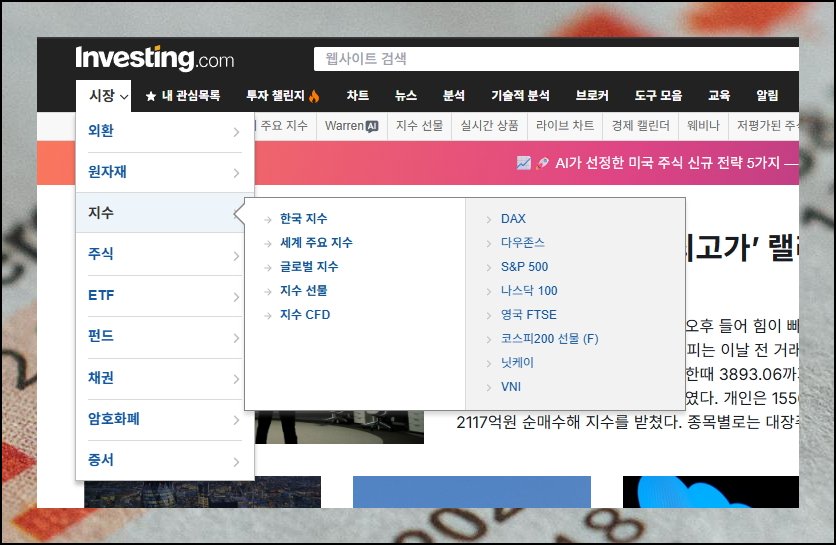Open the 한국 지수 link
Viewport: 836px width, 545px height.
pyautogui.click(x=304, y=219)
